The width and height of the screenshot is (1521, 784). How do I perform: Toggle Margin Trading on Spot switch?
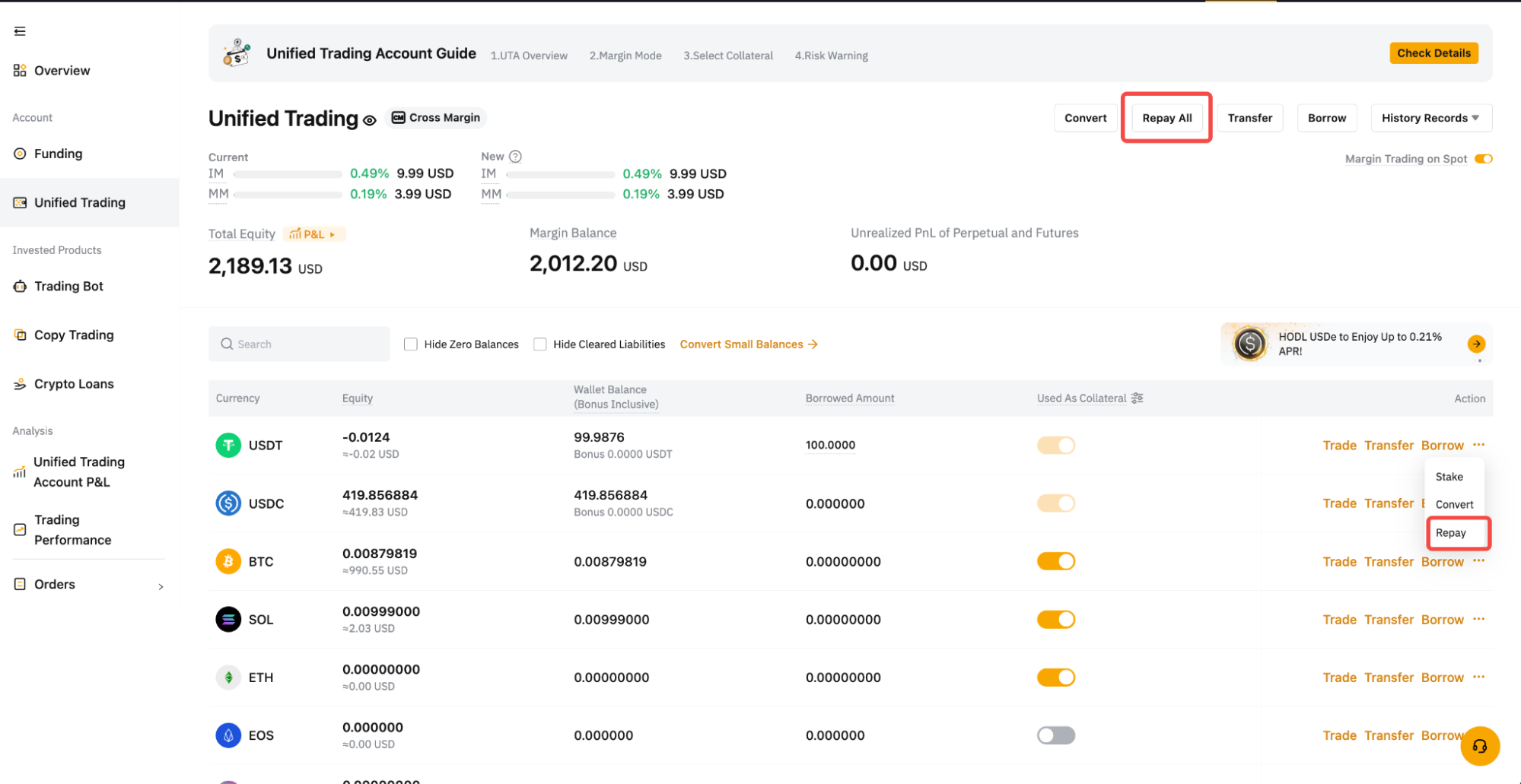pyautogui.click(x=1483, y=159)
